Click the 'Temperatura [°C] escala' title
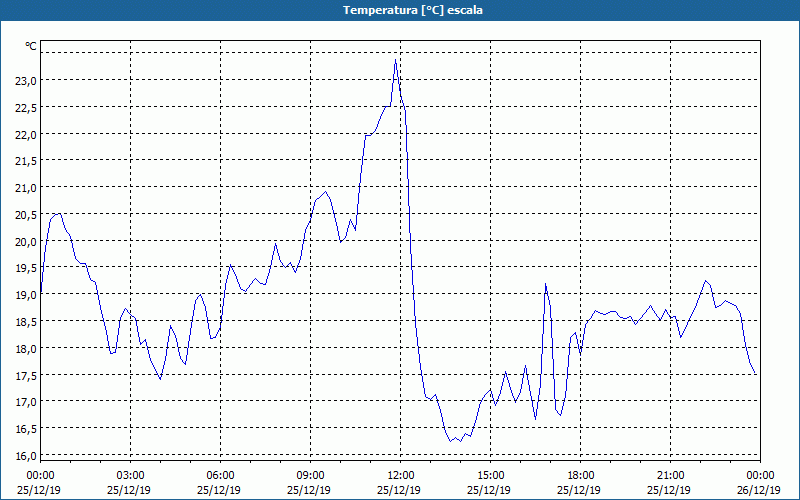Screen dimensions: 800x500 tap(413, 10)
